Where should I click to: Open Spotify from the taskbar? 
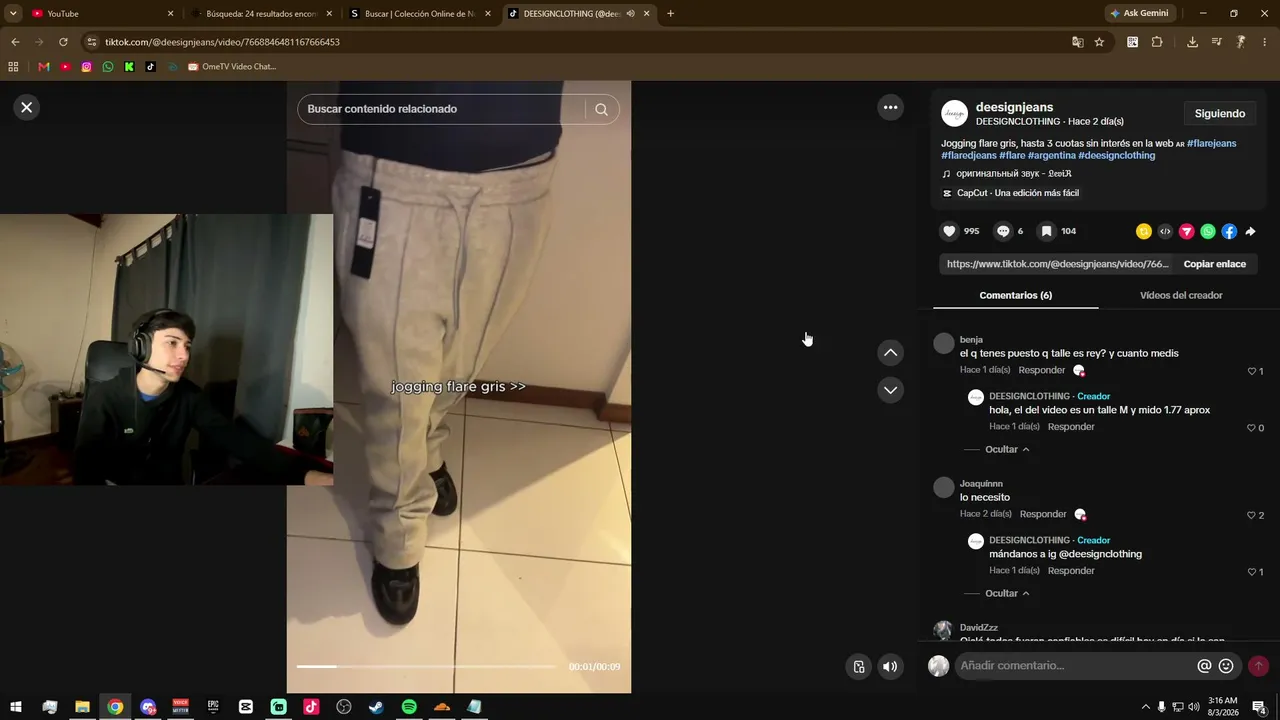pyautogui.click(x=409, y=707)
